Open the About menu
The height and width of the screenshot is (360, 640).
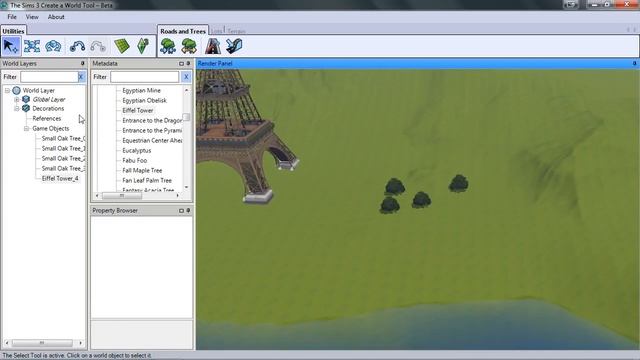[x=56, y=17]
